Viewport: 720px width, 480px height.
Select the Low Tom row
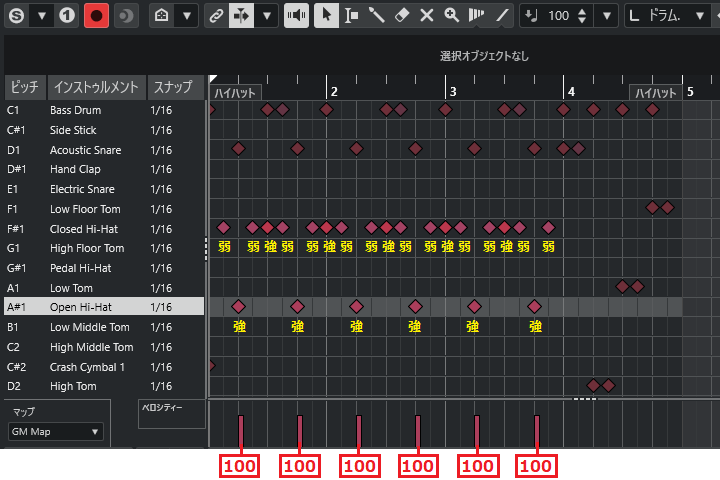pyautogui.click(x=104, y=288)
